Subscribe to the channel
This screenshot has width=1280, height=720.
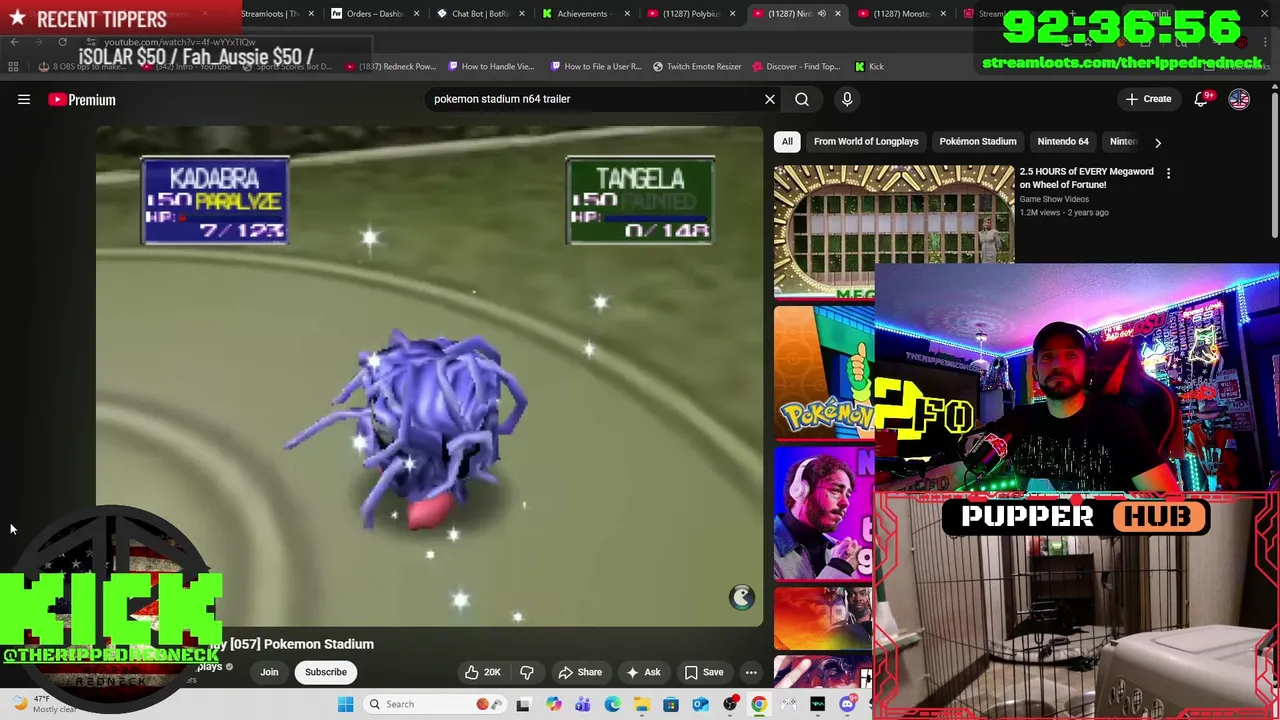coord(326,672)
